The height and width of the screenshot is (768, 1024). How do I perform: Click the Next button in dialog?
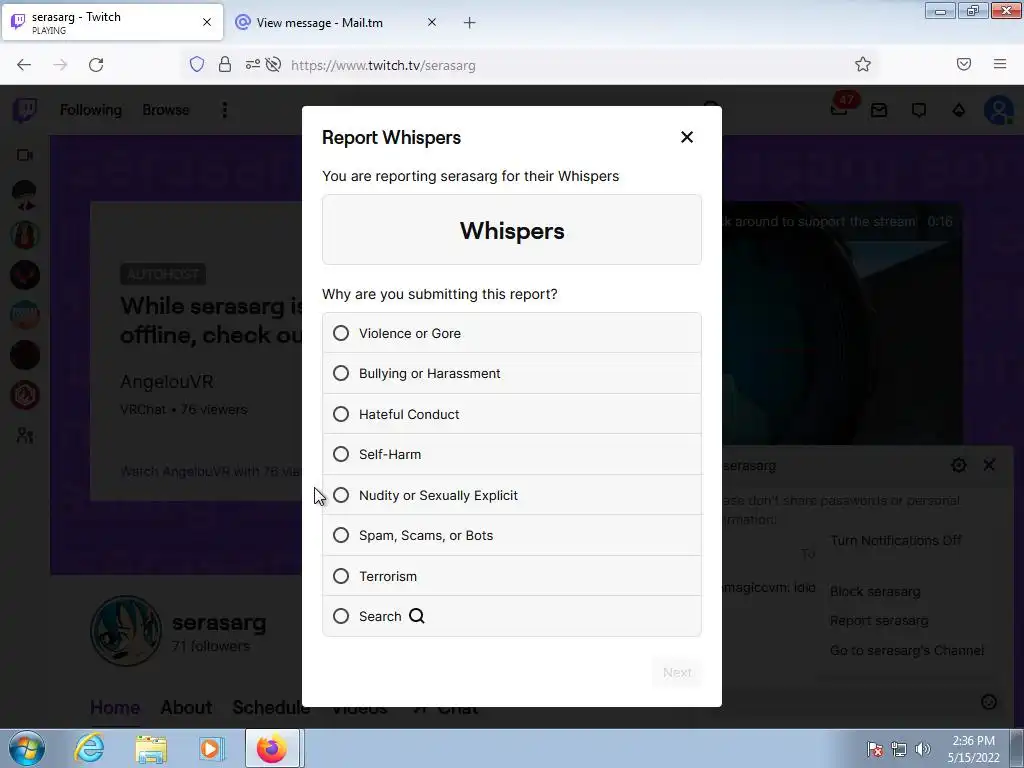point(677,672)
